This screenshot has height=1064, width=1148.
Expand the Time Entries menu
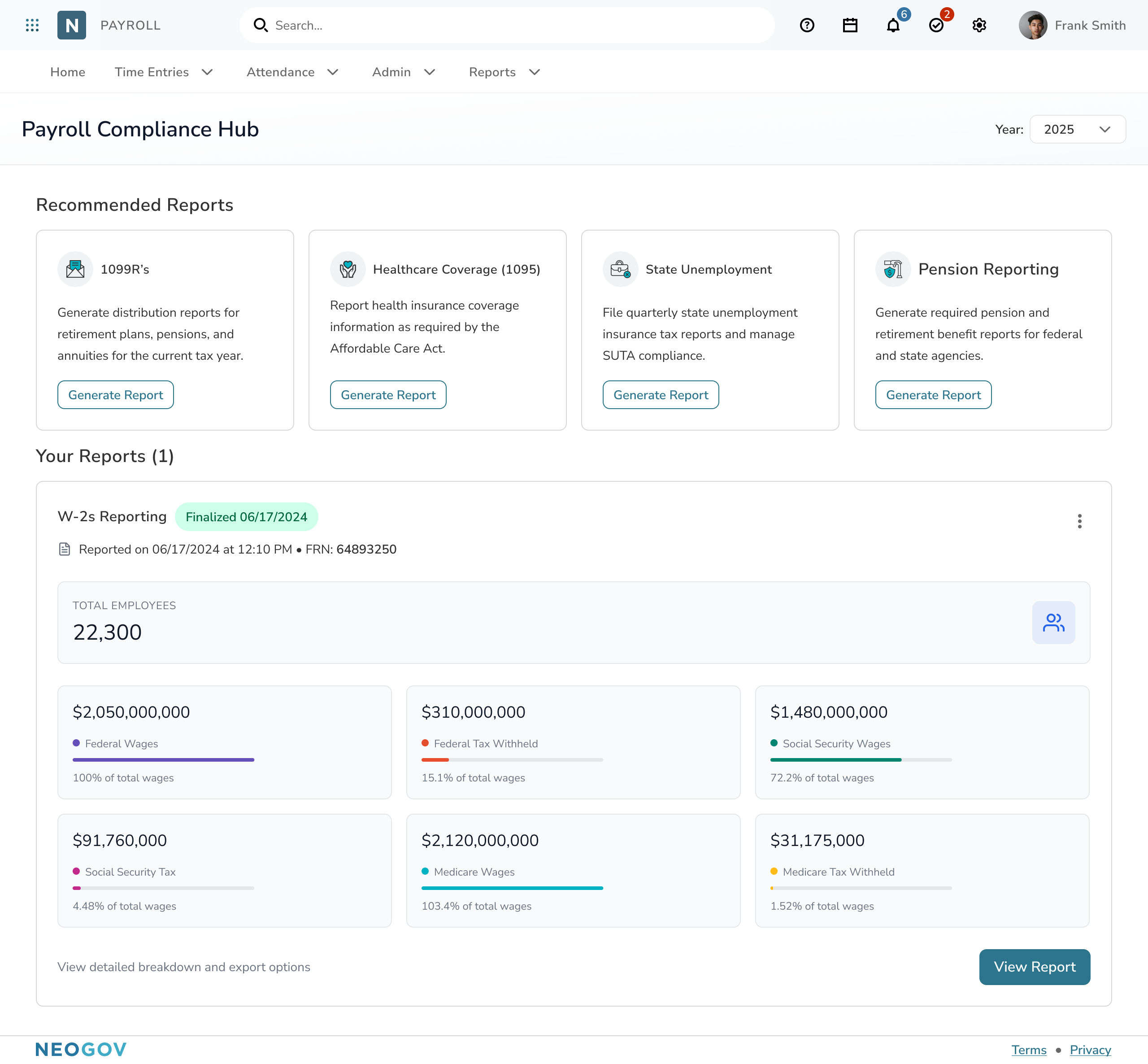[163, 71]
